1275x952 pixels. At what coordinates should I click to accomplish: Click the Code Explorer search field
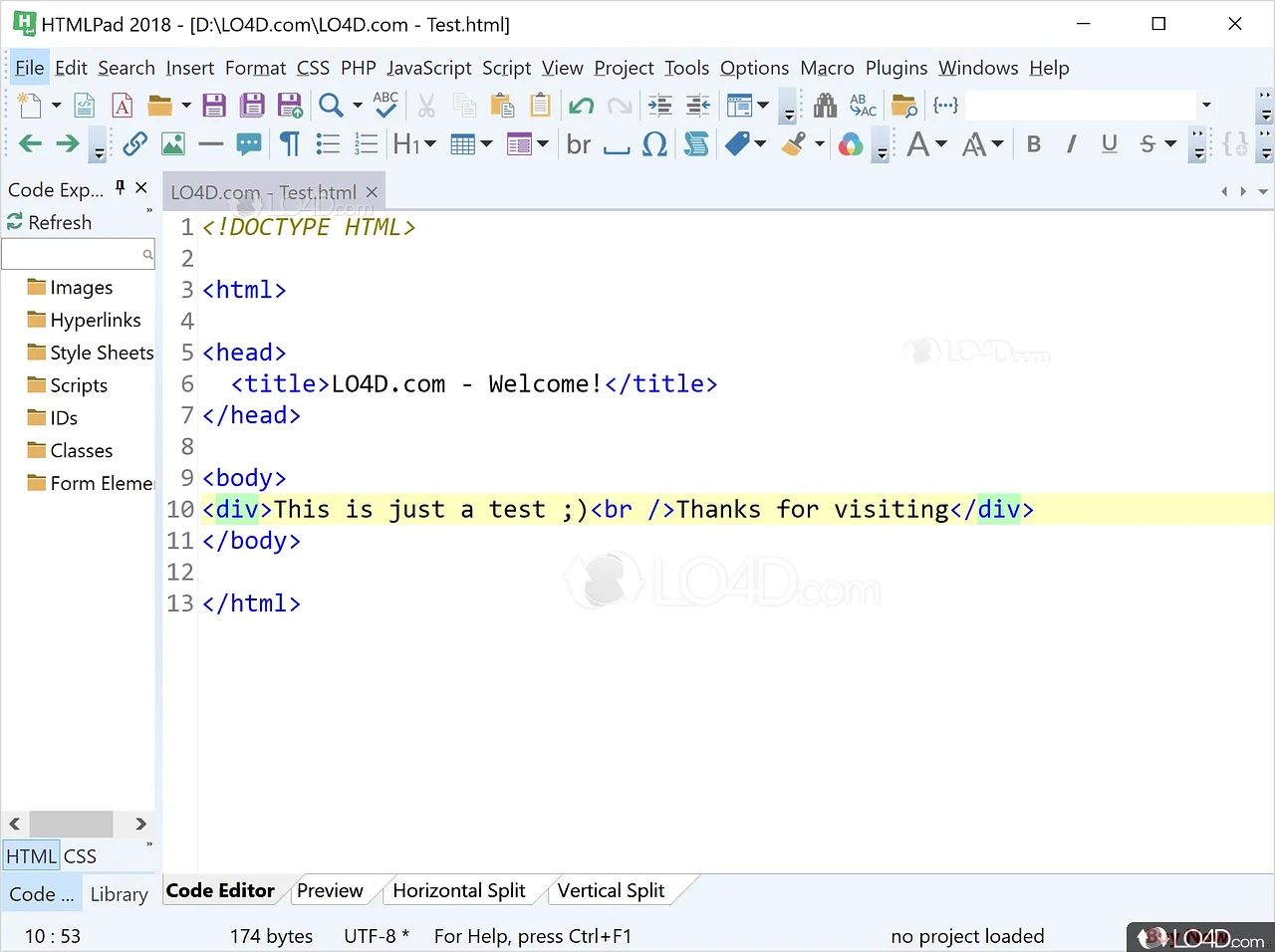click(72, 255)
